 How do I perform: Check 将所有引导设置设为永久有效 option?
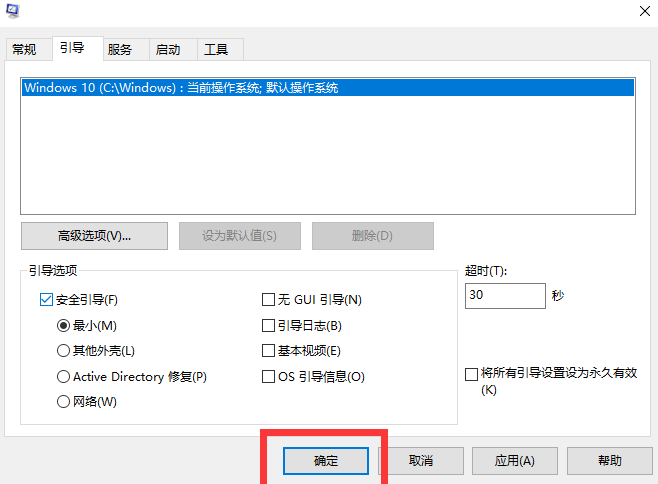tap(472, 373)
